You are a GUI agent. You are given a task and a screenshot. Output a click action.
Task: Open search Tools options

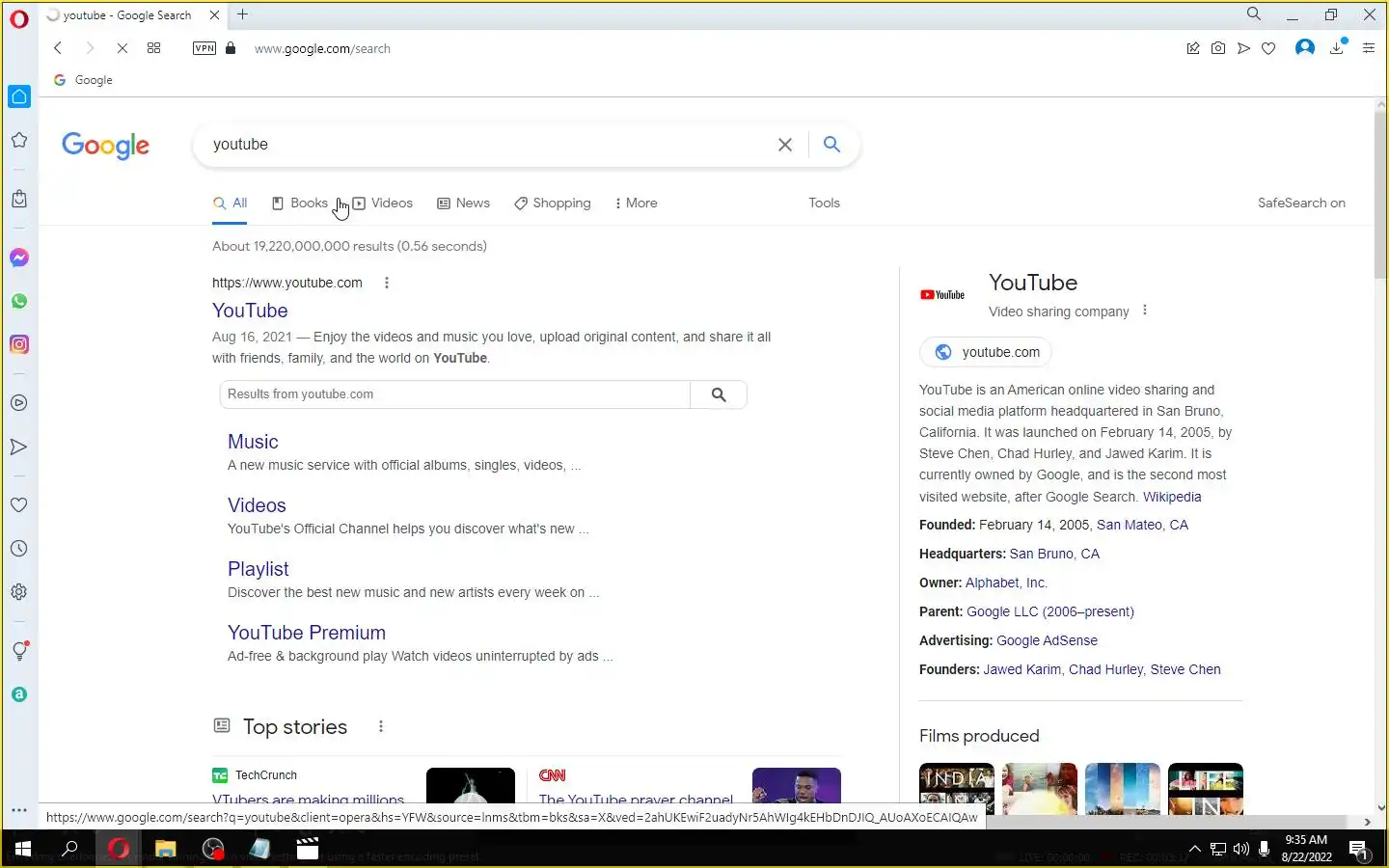[x=824, y=203]
